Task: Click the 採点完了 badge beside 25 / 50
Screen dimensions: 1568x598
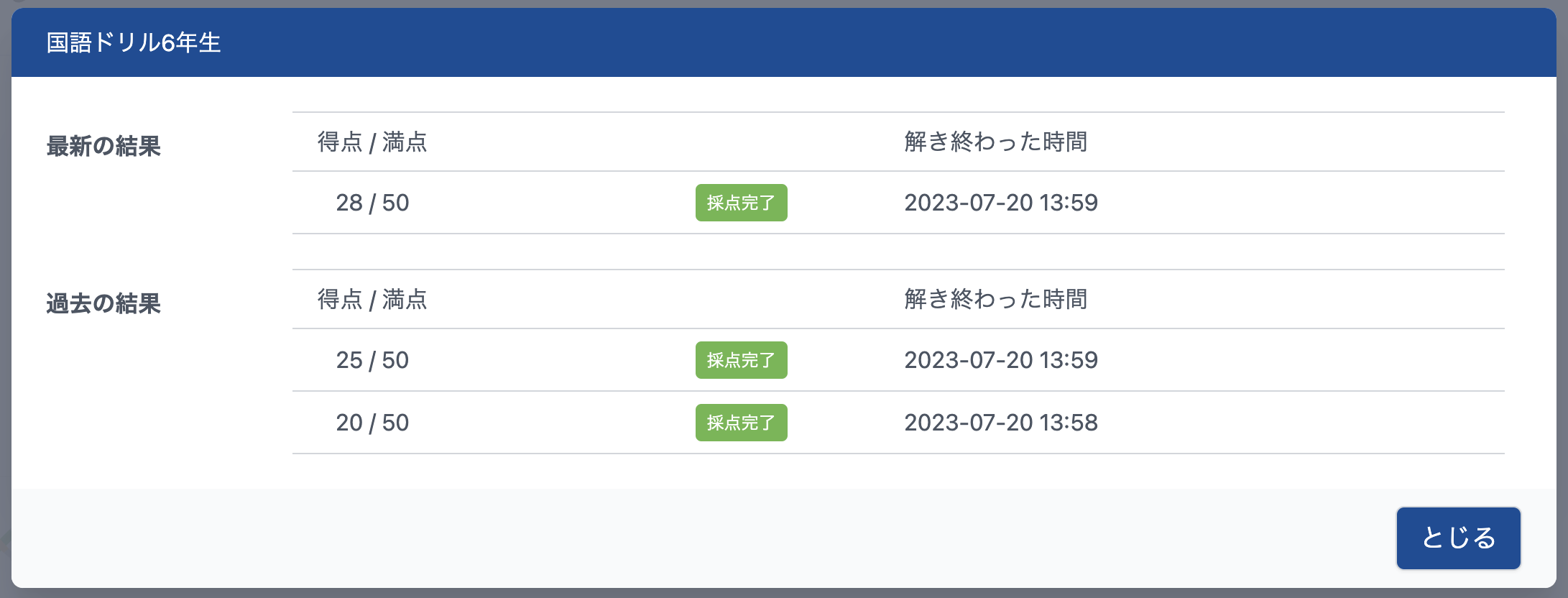Action: click(x=741, y=360)
